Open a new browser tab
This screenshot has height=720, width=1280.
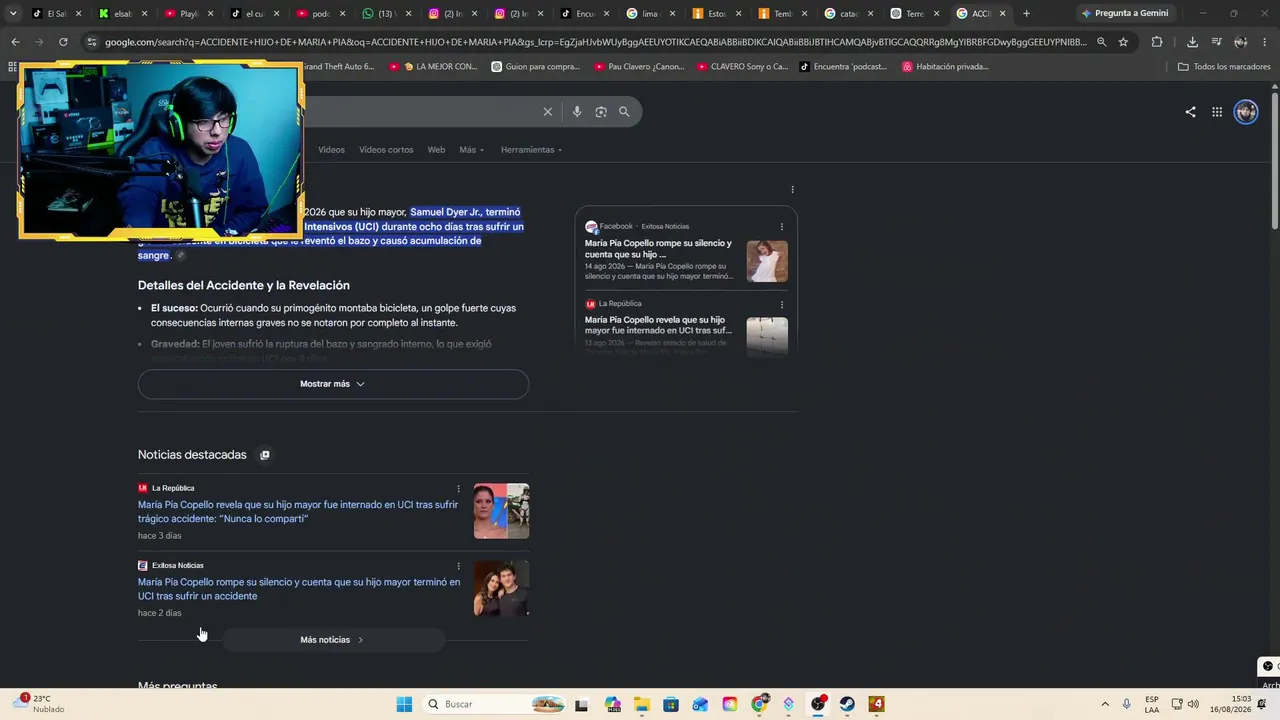[x=1026, y=14]
